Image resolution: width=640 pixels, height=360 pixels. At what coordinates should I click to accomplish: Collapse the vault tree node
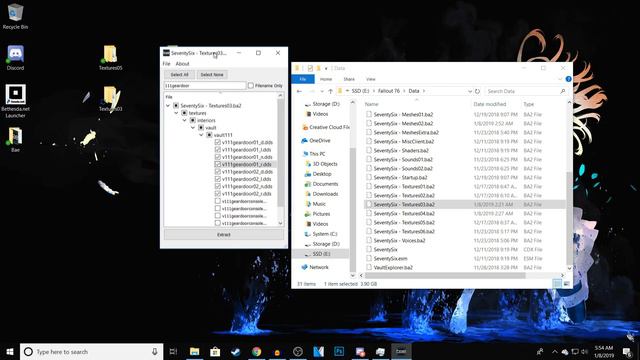(x=193, y=127)
